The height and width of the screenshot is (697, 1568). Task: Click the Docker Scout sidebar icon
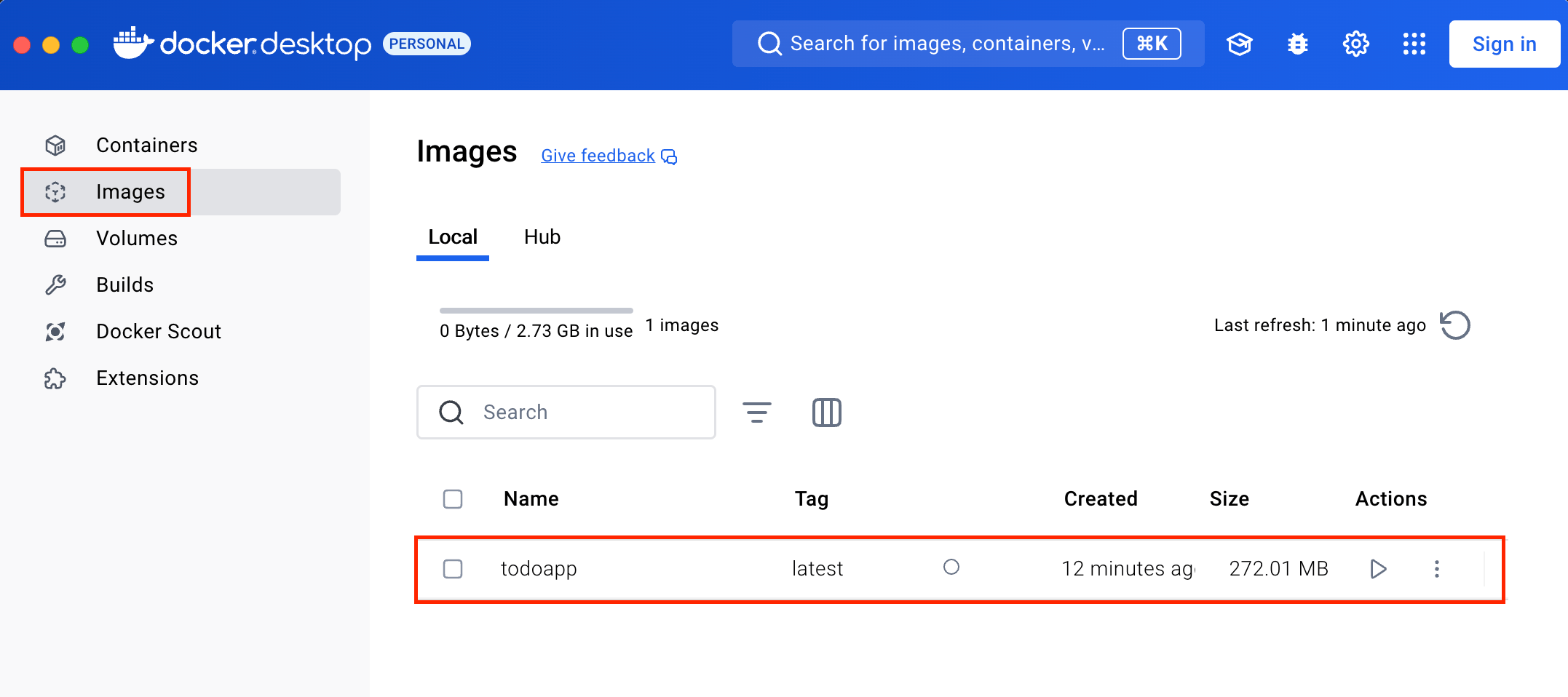55,332
